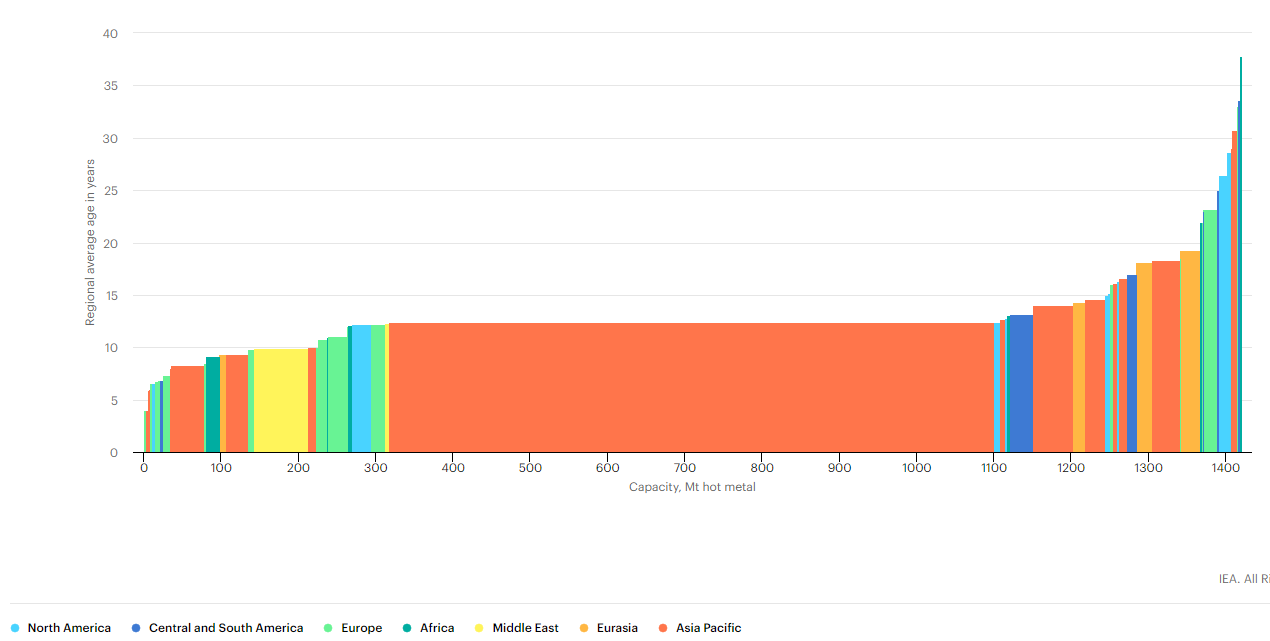Click the yellow Middle East legend dot

tap(479, 628)
